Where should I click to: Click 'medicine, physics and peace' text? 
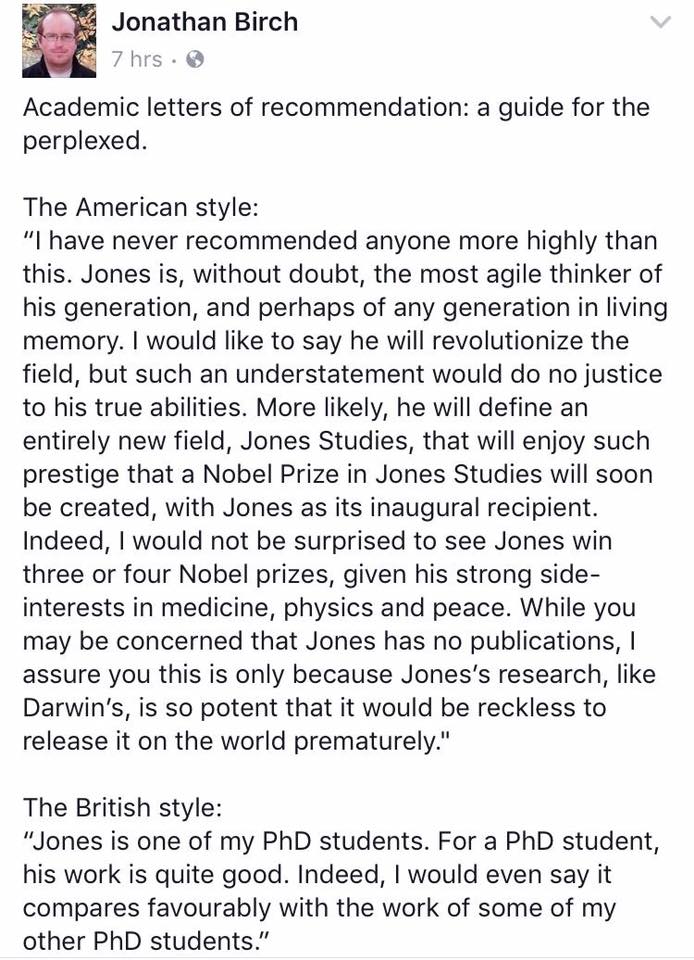pyautogui.click(x=335, y=607)
